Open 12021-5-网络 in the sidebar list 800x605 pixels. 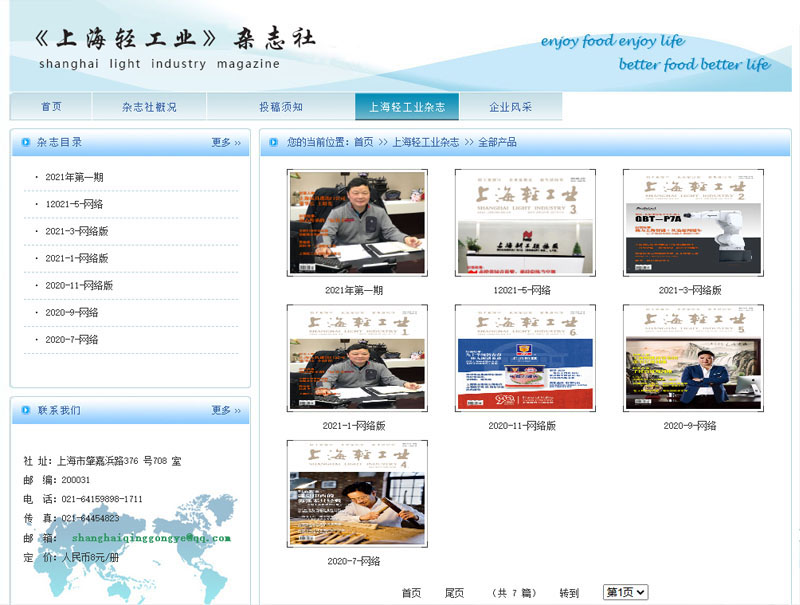coord(74,204)
